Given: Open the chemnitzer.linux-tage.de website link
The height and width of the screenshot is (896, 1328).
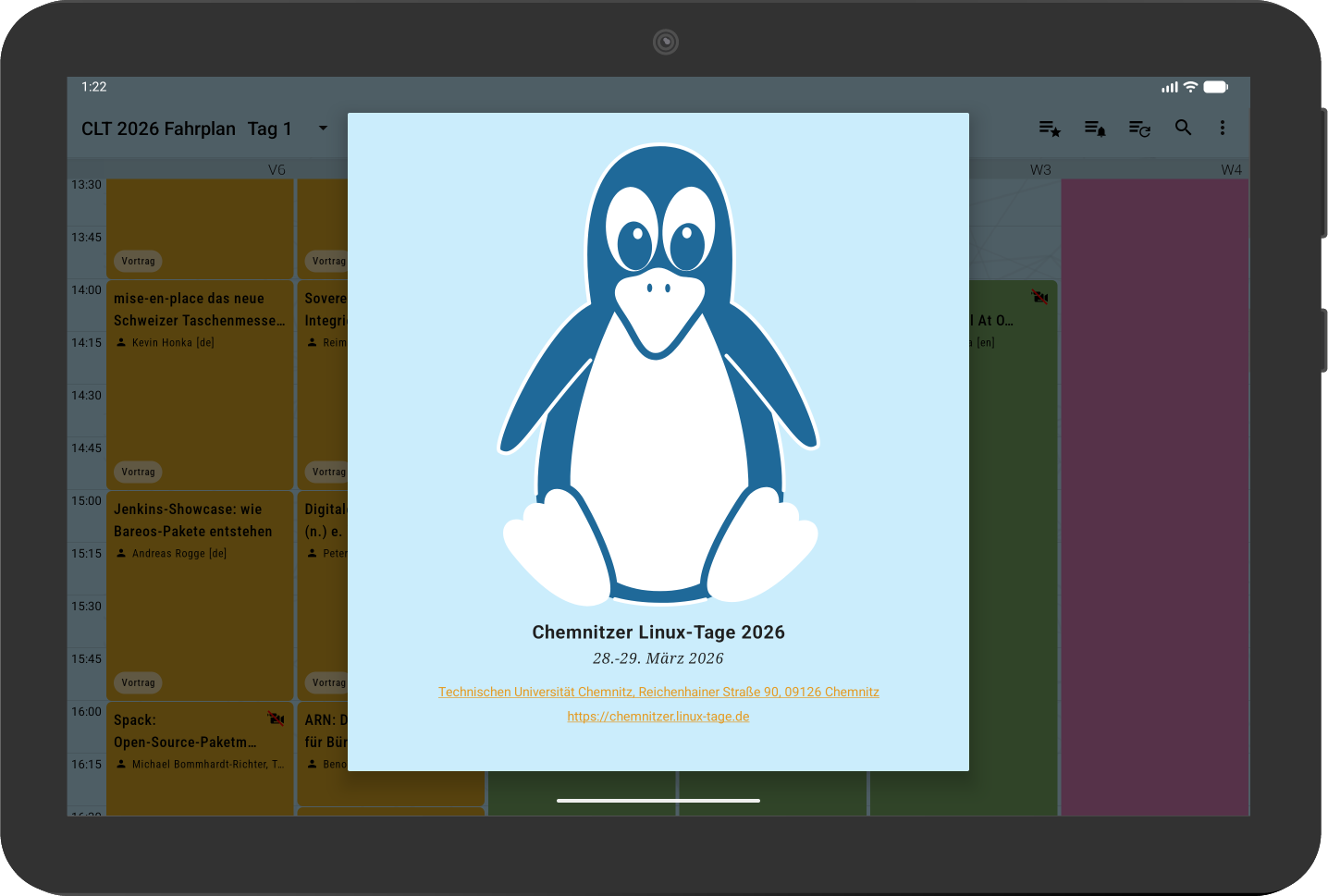Looking at the screenshot, I should click(x=658, y=717).
